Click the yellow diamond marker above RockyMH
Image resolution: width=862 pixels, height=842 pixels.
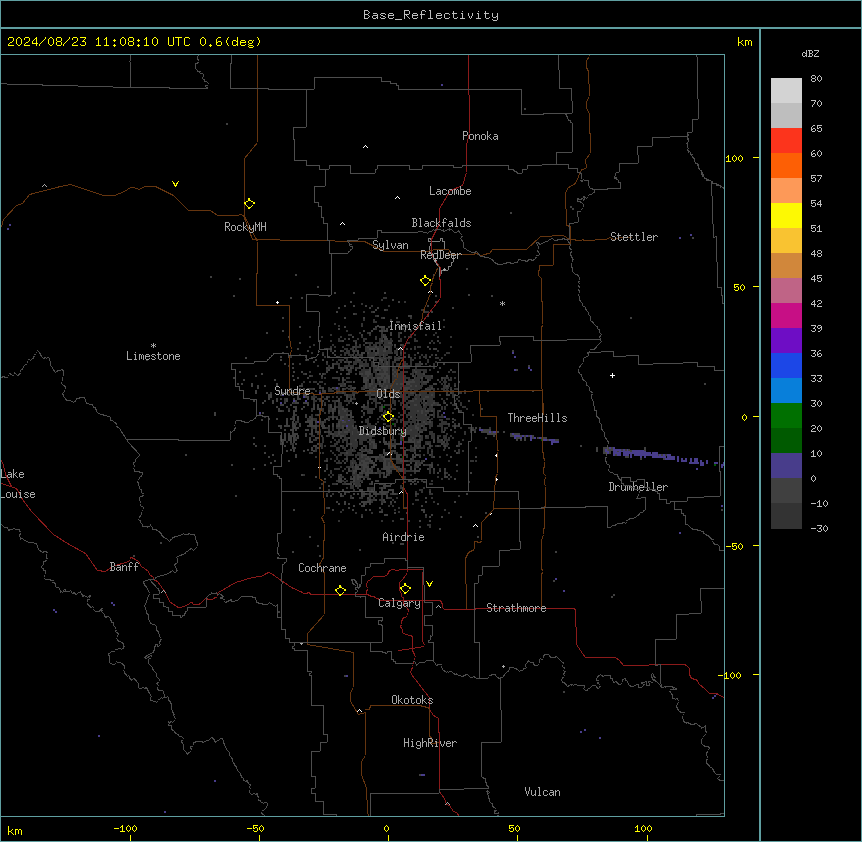click(250, 203)
